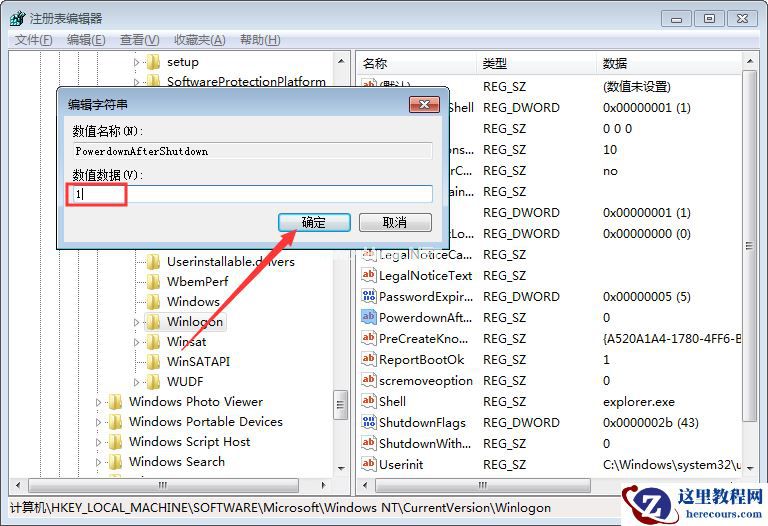
Task: Expand the Winlogon tree node
Action: (137, 322)
